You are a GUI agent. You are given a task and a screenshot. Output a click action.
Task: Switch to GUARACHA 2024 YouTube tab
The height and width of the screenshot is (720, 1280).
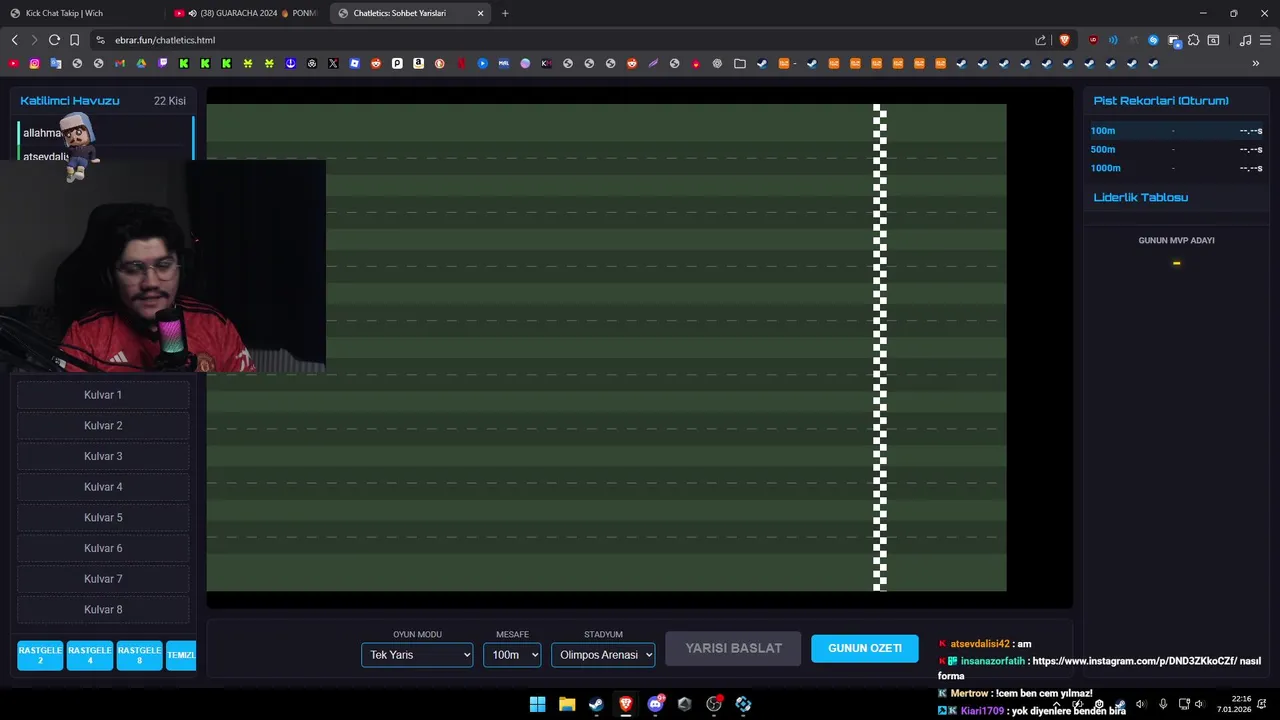click(245, 13)
